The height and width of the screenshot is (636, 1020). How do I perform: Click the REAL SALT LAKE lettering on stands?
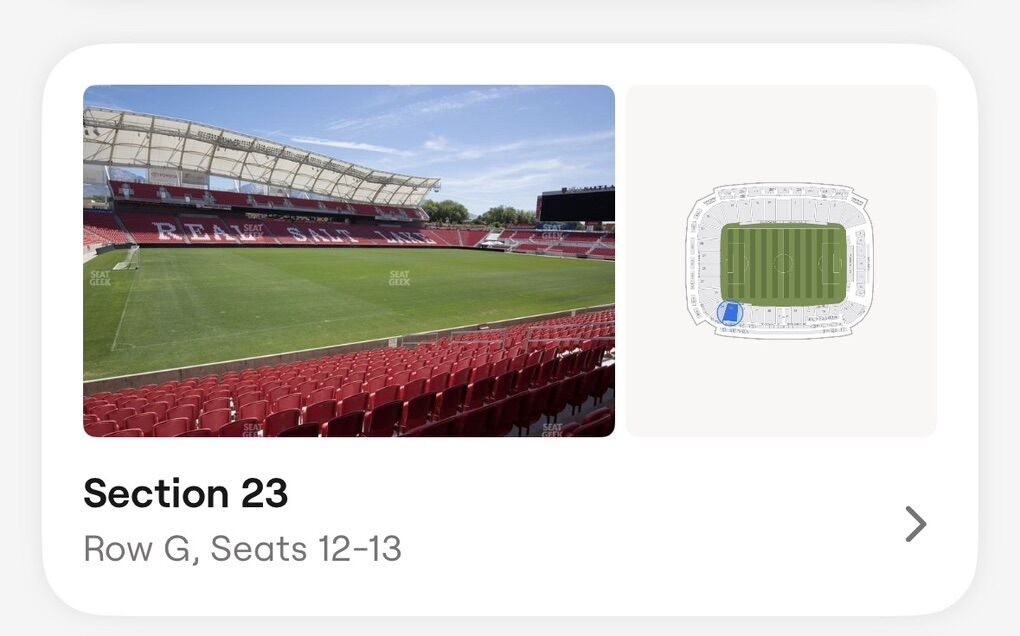tap(290, 232)
